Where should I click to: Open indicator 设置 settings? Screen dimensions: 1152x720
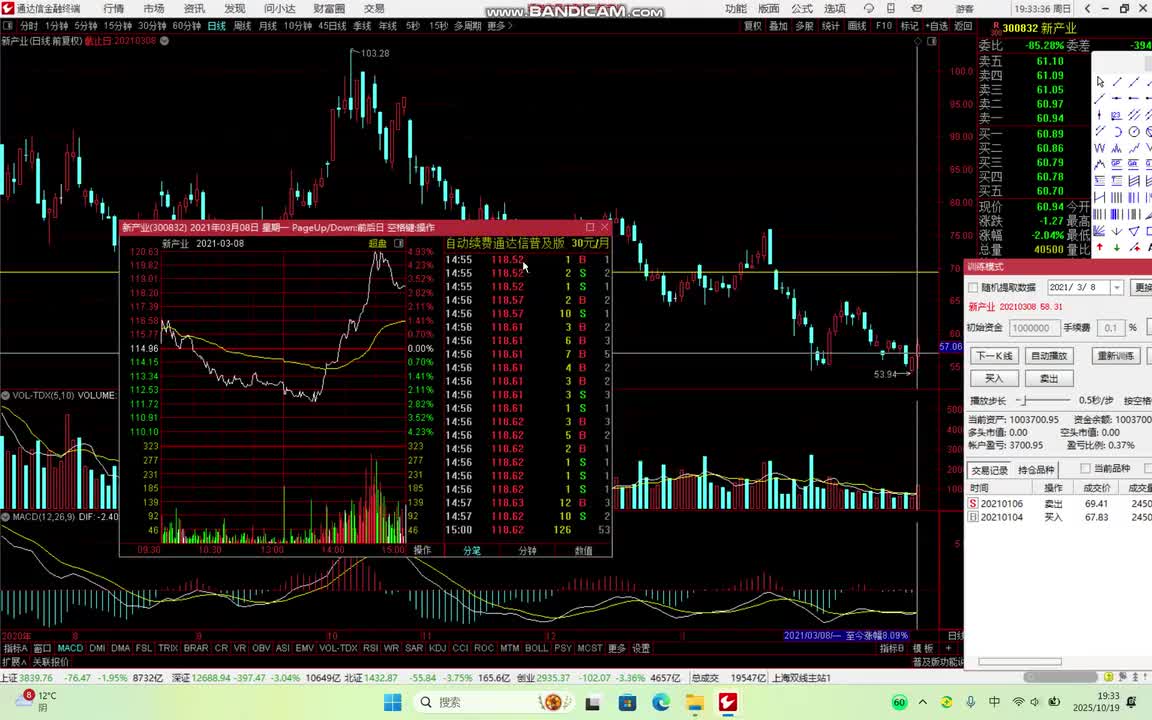[x=641, y=648]
